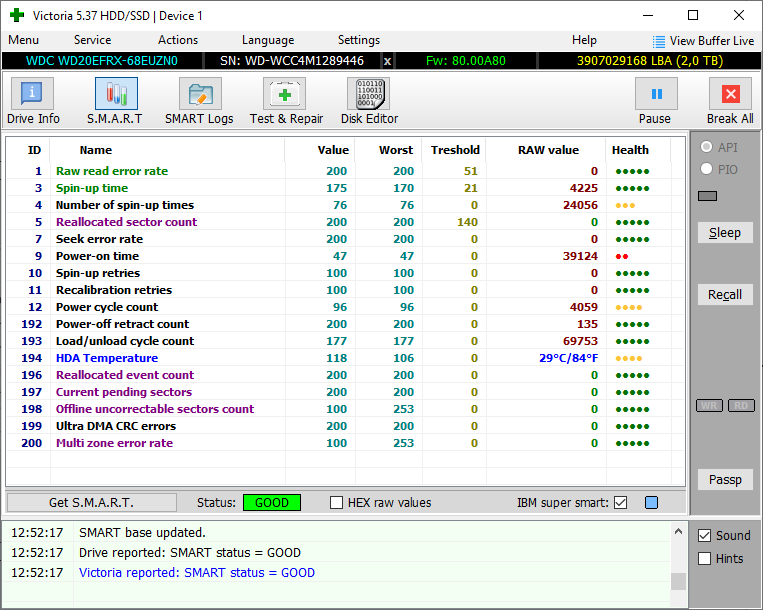
Task: Select the API radio button
Action: coord(707,147)
